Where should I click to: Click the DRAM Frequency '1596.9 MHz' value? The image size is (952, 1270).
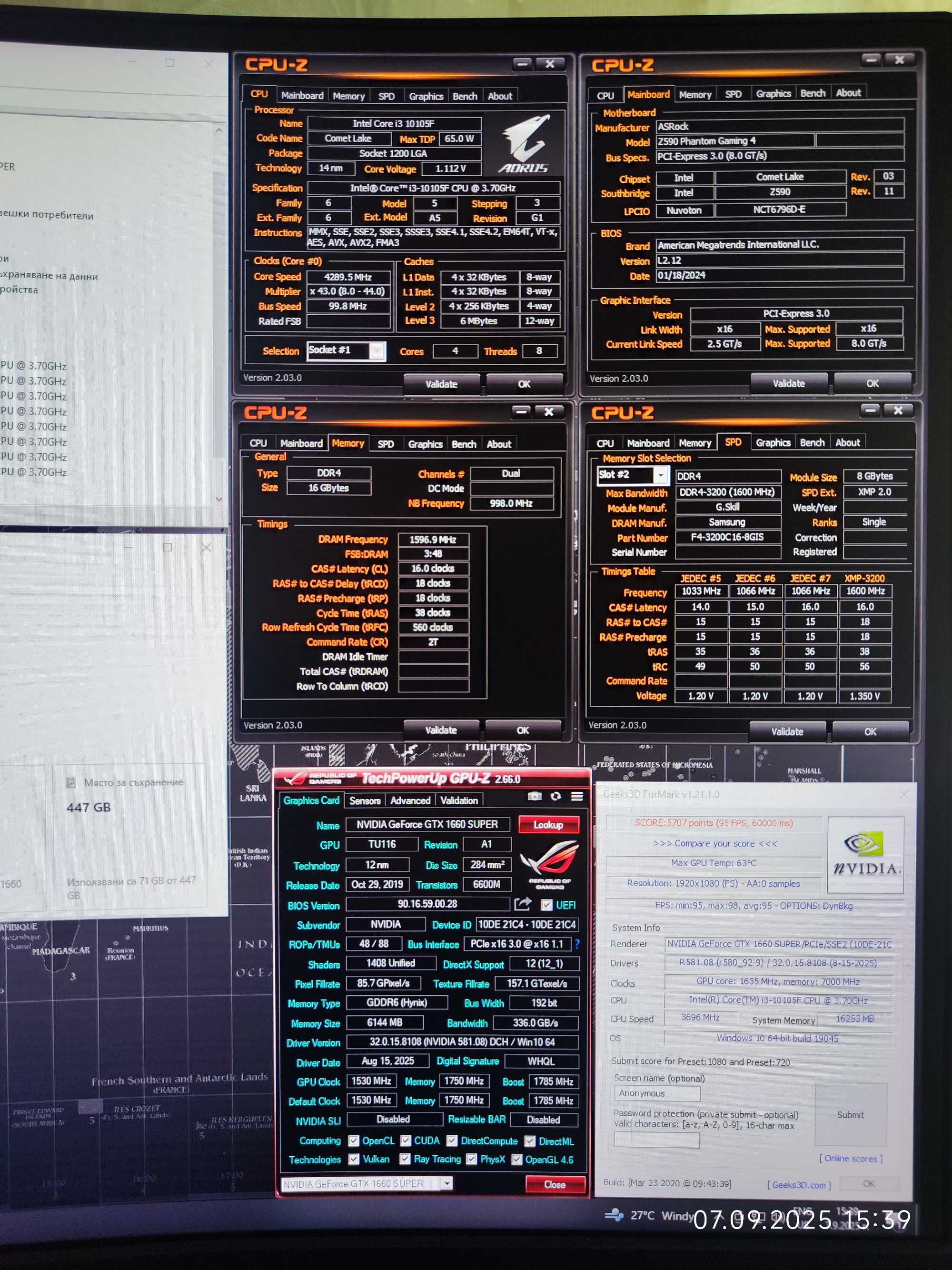pos(433,539)
